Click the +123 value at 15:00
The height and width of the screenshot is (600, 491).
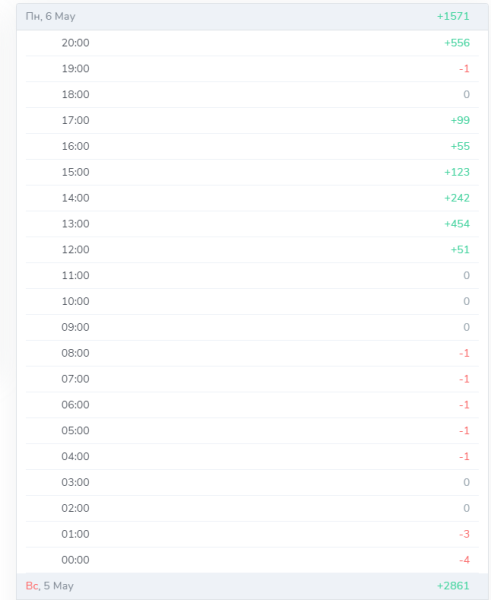[x=457, y=172]
